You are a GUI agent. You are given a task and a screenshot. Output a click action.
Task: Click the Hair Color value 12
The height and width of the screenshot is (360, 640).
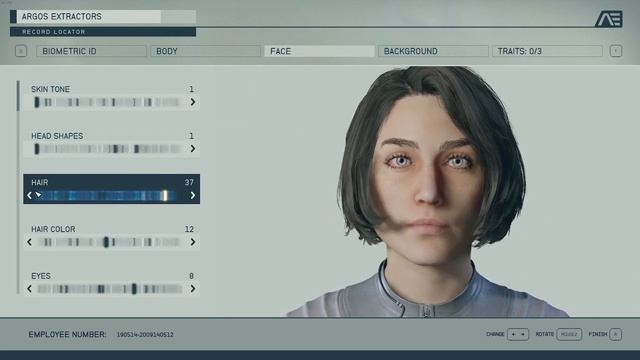[x=189, y=229]
